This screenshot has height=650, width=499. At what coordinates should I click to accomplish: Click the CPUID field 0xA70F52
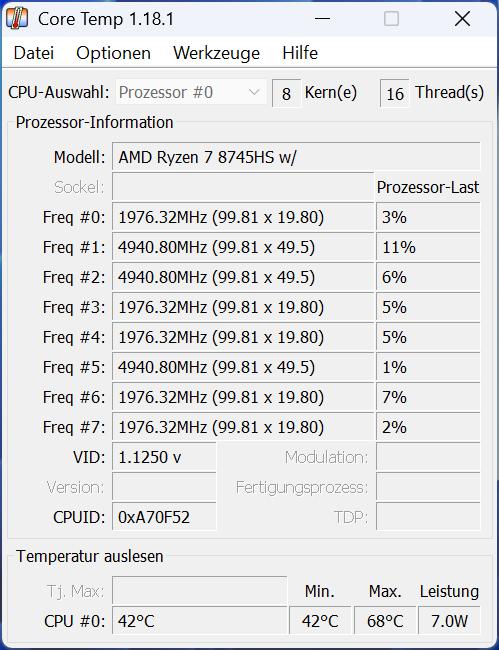[164, 517]
